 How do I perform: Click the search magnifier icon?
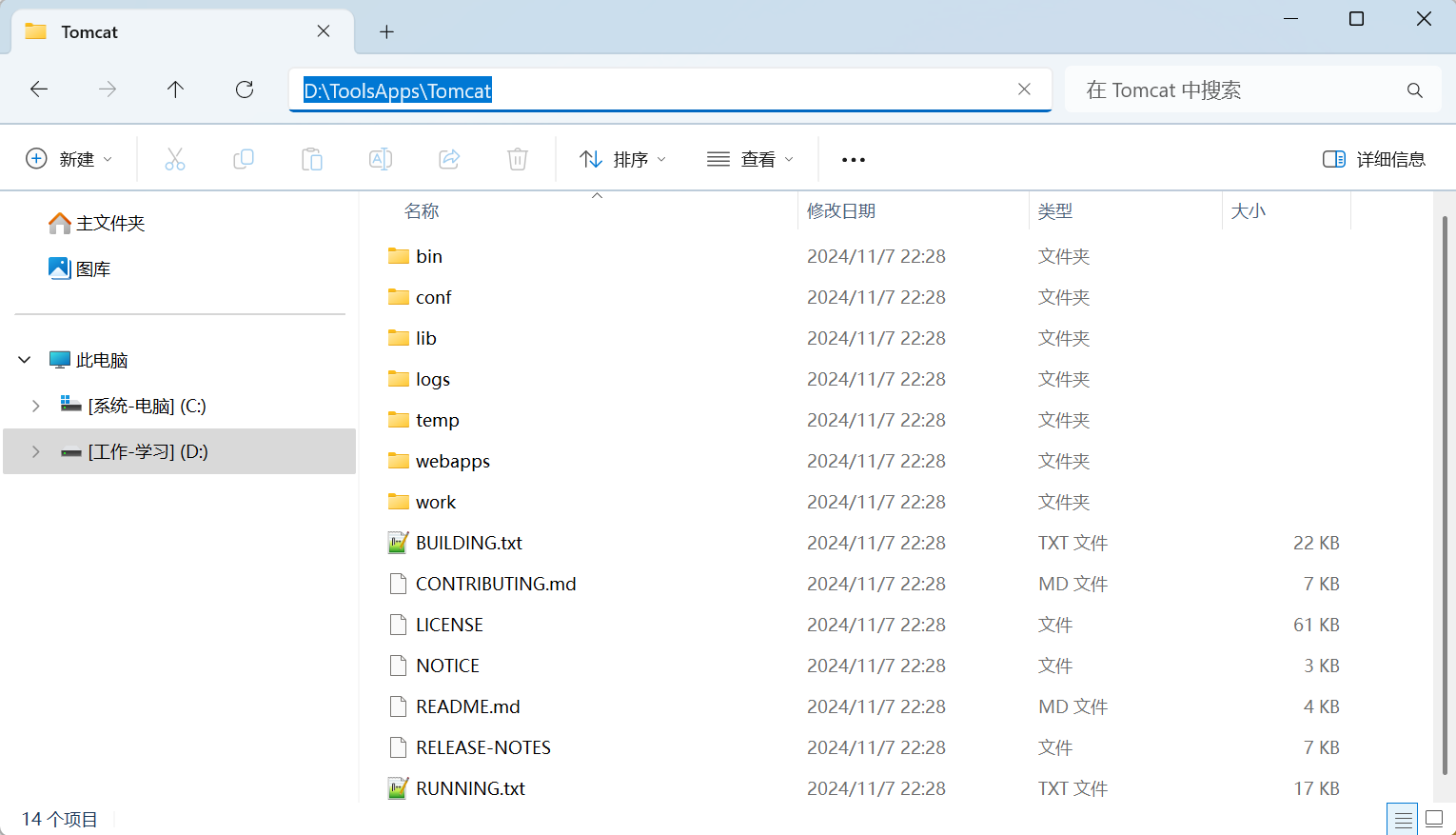[x=1415, y=90]
